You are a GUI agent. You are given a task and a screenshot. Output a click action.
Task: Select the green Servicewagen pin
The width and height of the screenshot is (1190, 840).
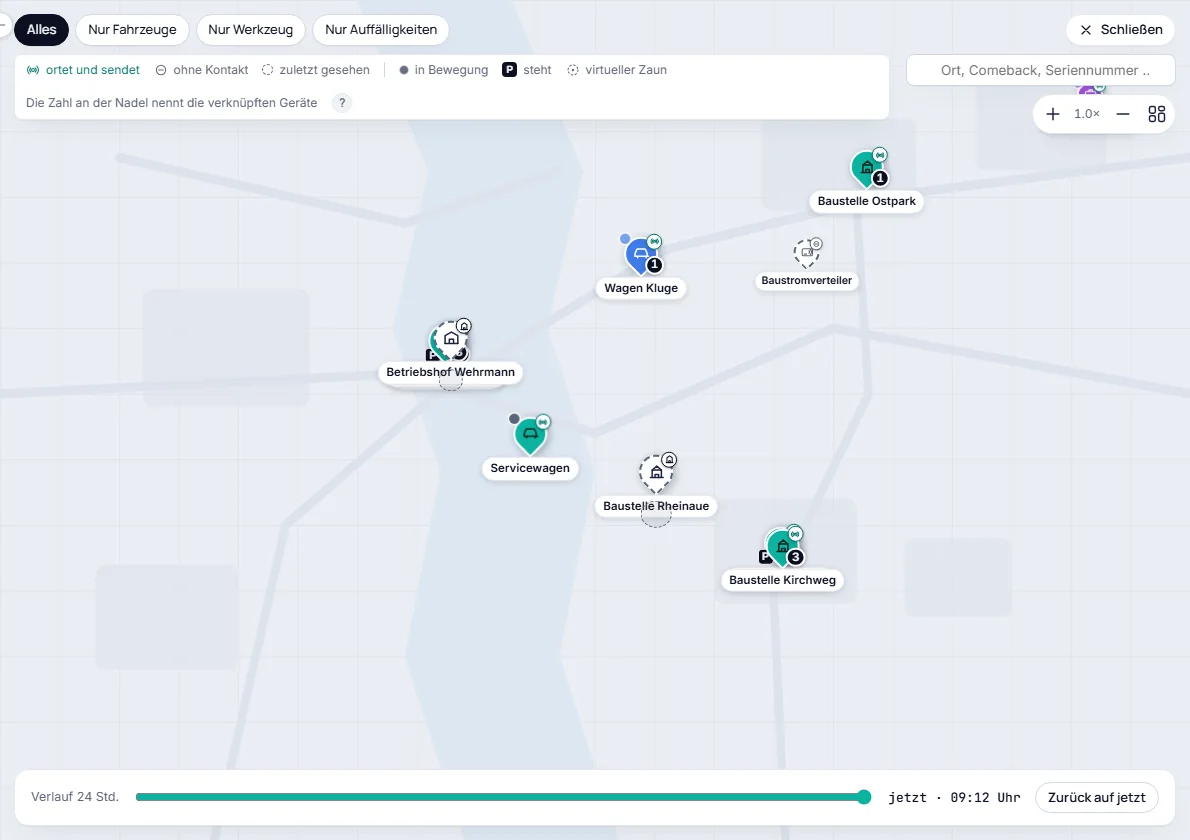(530, 436)
